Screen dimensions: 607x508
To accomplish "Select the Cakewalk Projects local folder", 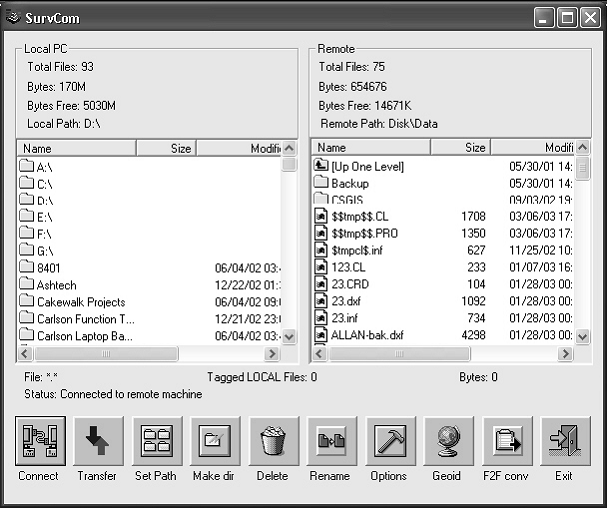I will 81,302.
